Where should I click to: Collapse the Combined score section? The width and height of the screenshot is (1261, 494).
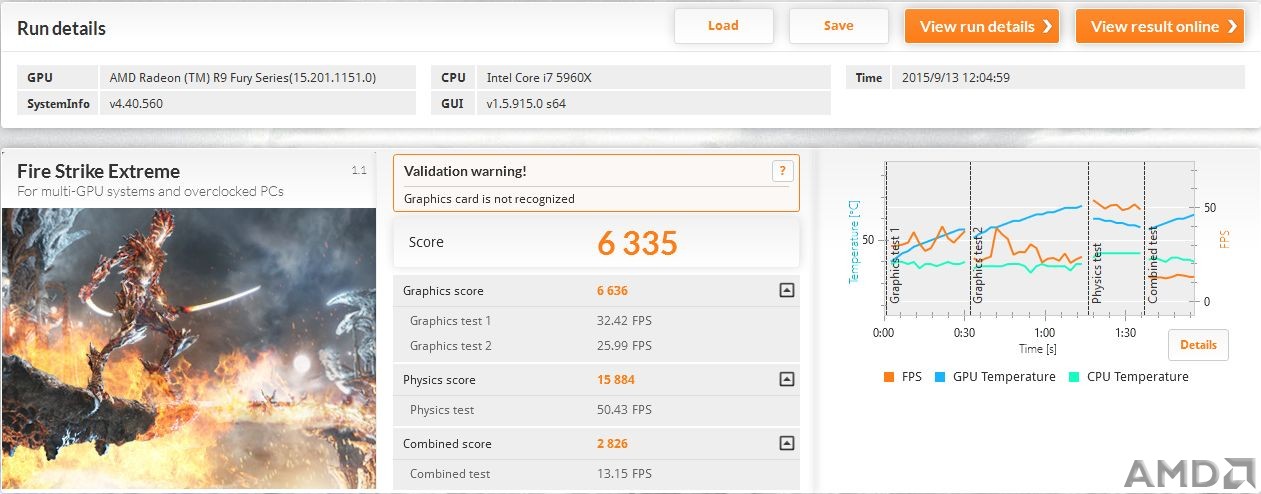(786, 444)
